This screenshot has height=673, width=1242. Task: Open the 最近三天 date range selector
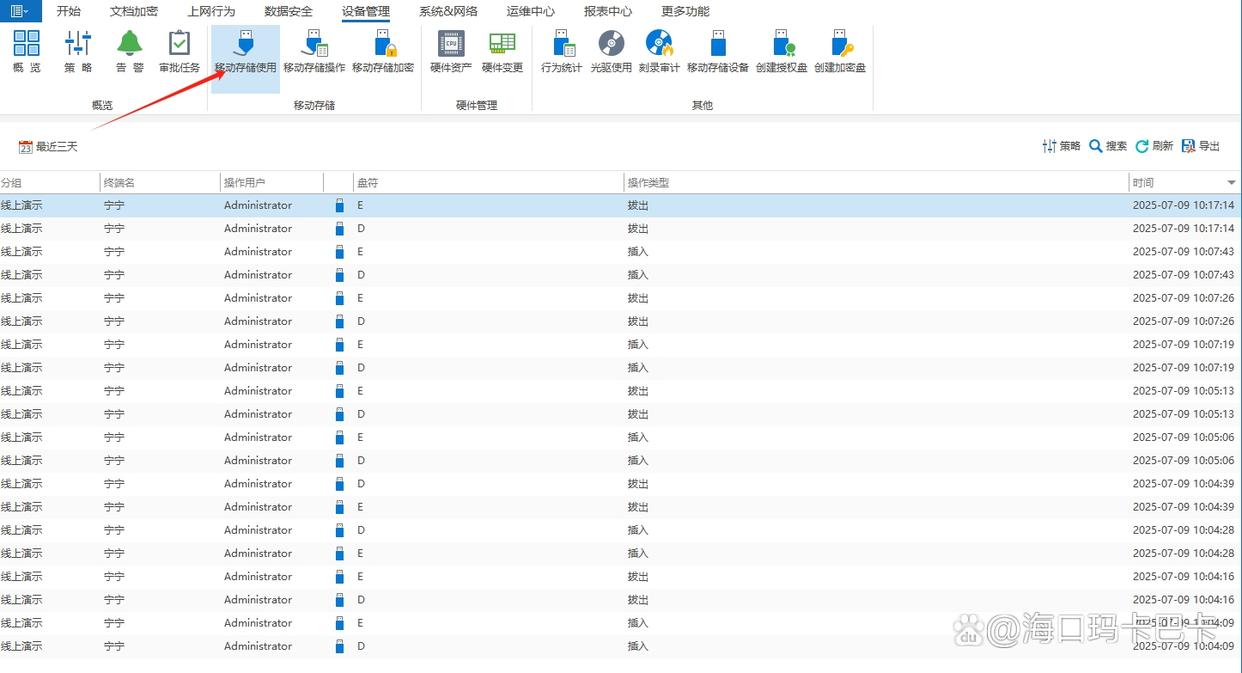coord(48,147)
